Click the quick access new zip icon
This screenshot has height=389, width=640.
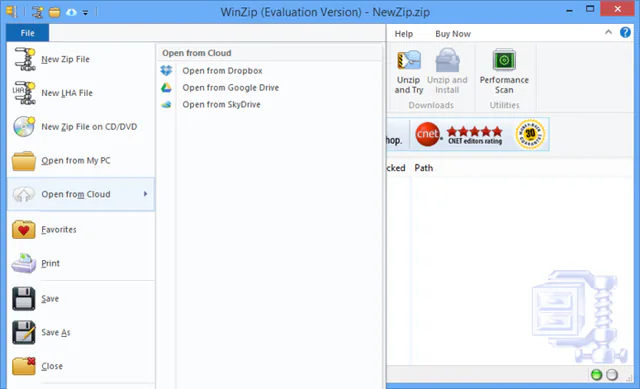click(x=38, y=12)
